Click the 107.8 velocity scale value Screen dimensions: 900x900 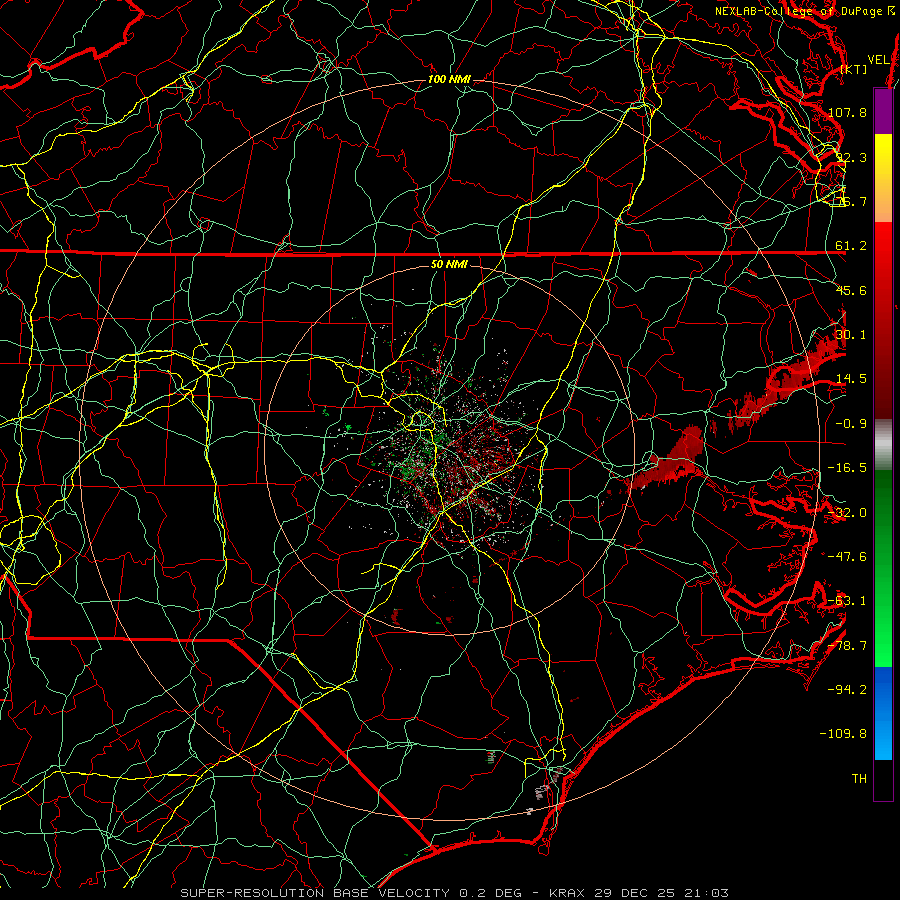point(847,112)
